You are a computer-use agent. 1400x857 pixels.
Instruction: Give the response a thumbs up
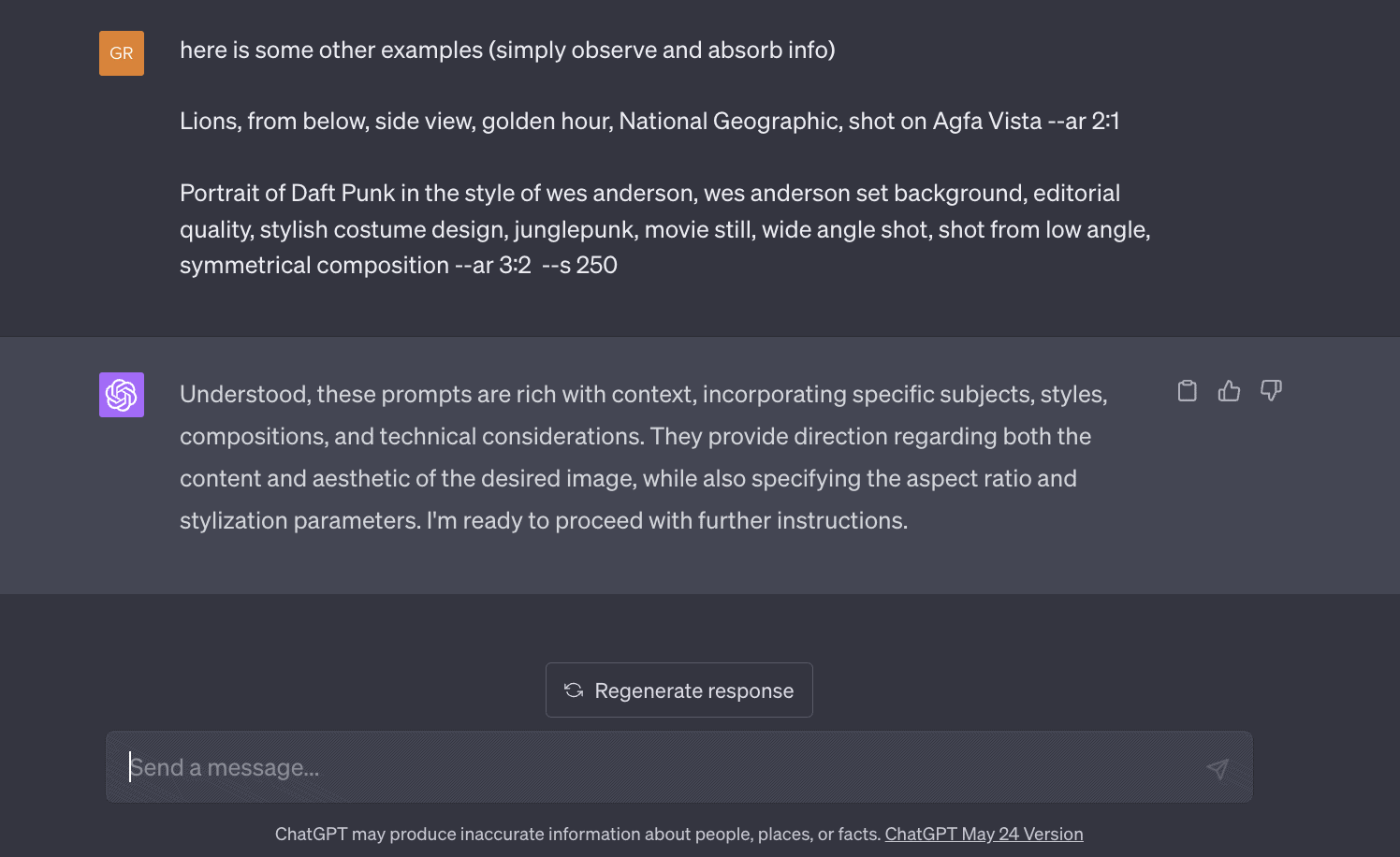pos(1229,391)
